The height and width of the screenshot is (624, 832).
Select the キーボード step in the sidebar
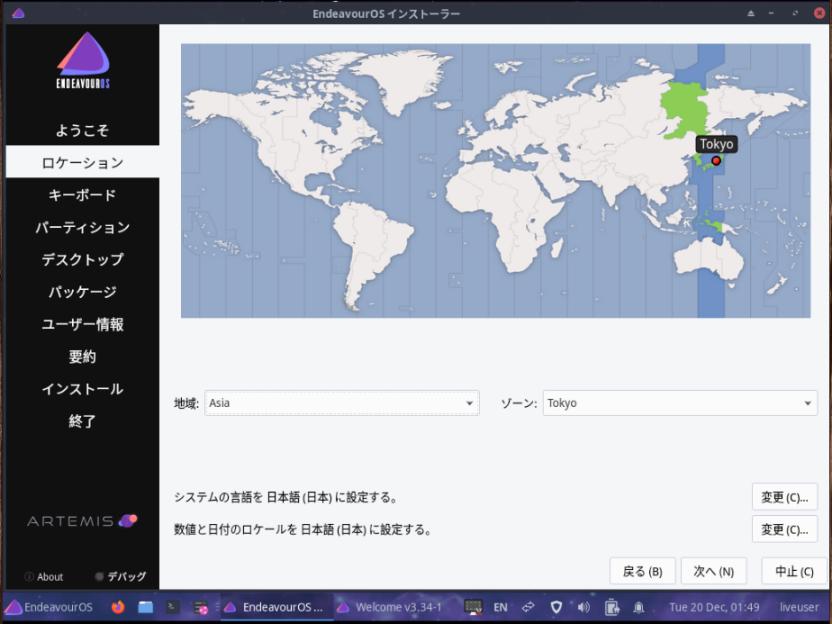(82, 195)
